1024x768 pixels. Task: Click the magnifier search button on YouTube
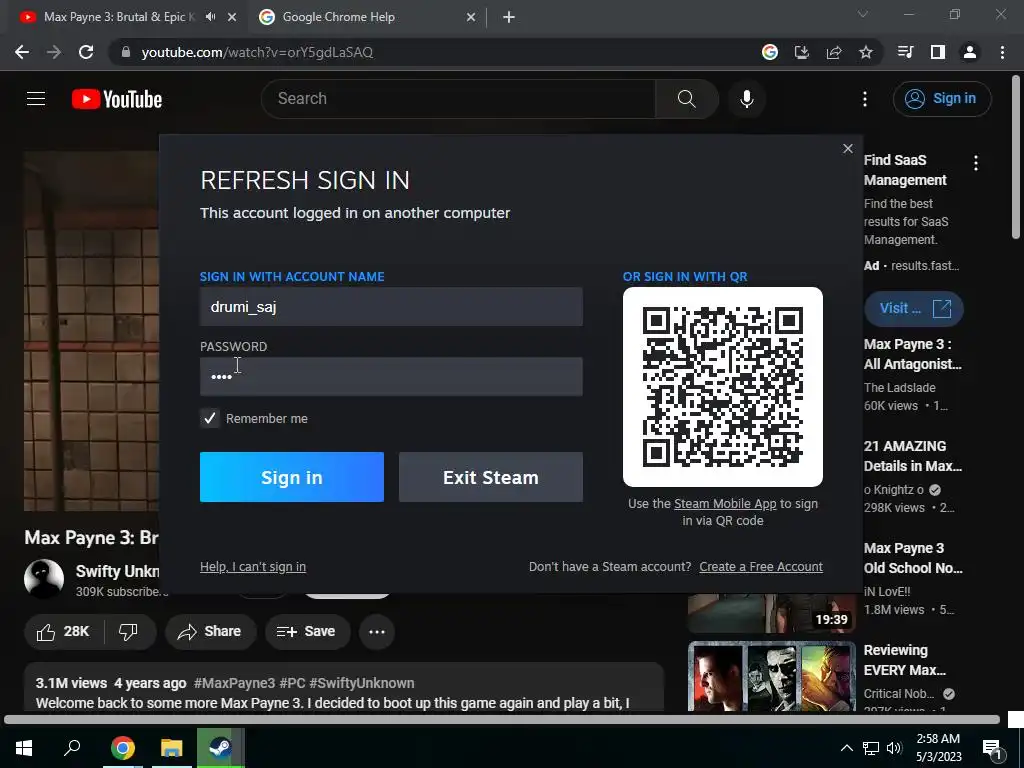[686, 99]
